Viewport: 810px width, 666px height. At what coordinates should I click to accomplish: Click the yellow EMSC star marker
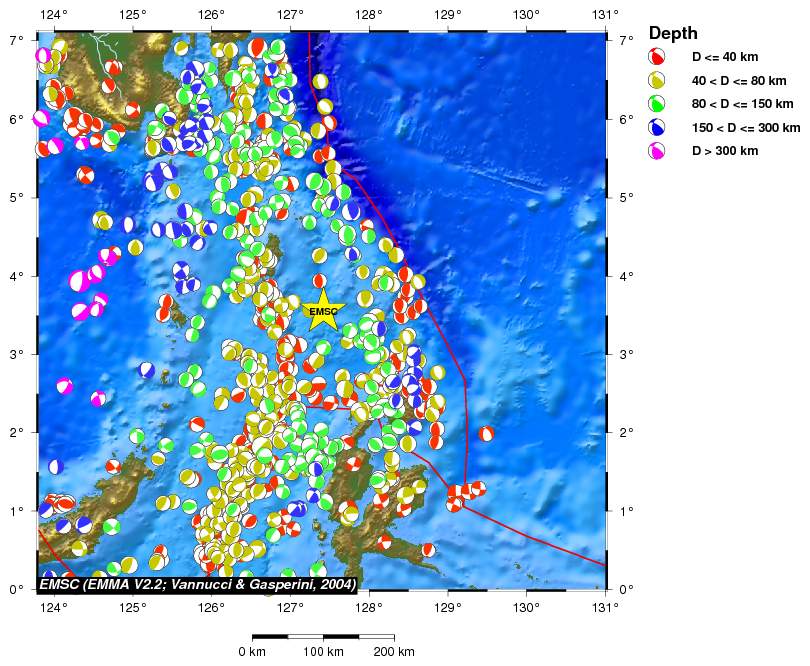(323, 310)
